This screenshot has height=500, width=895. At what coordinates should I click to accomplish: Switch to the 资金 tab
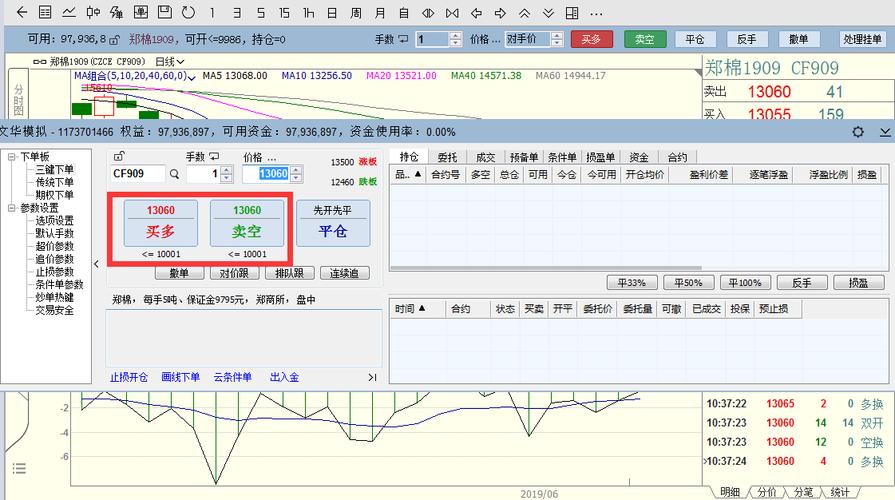(x=638, y=158)
